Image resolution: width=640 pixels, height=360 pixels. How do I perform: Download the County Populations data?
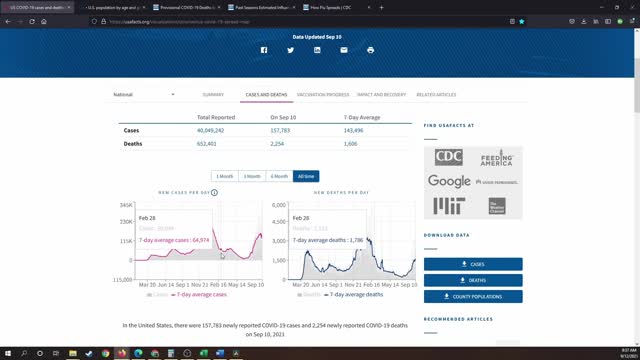click(473, 296)
